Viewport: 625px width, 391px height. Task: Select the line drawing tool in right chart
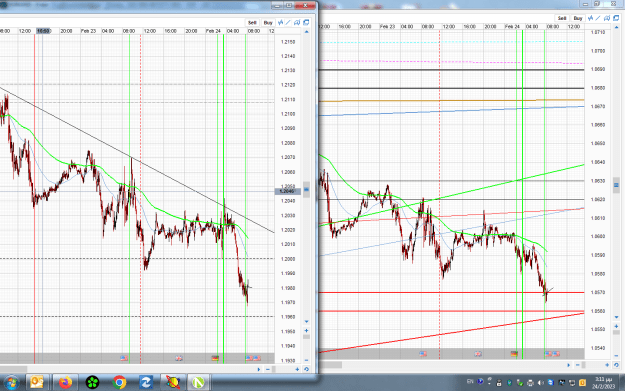[598, 18]
